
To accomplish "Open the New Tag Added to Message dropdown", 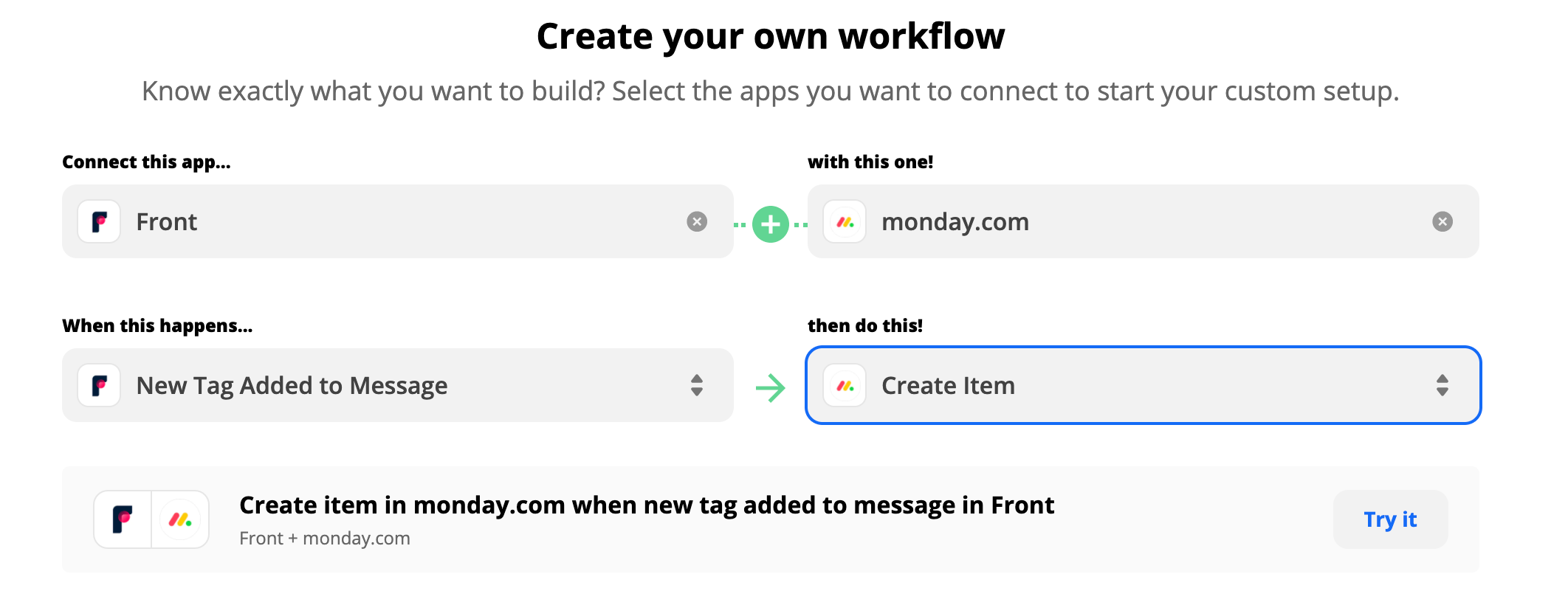I will point(398,385).
